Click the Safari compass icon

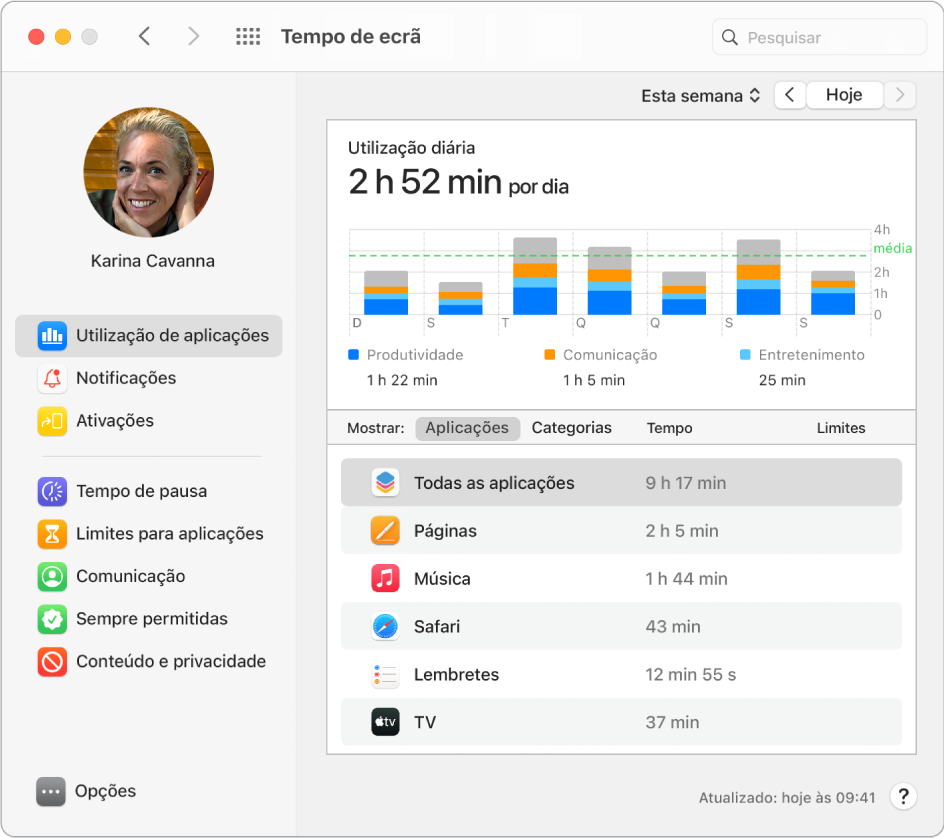(385, 626)
